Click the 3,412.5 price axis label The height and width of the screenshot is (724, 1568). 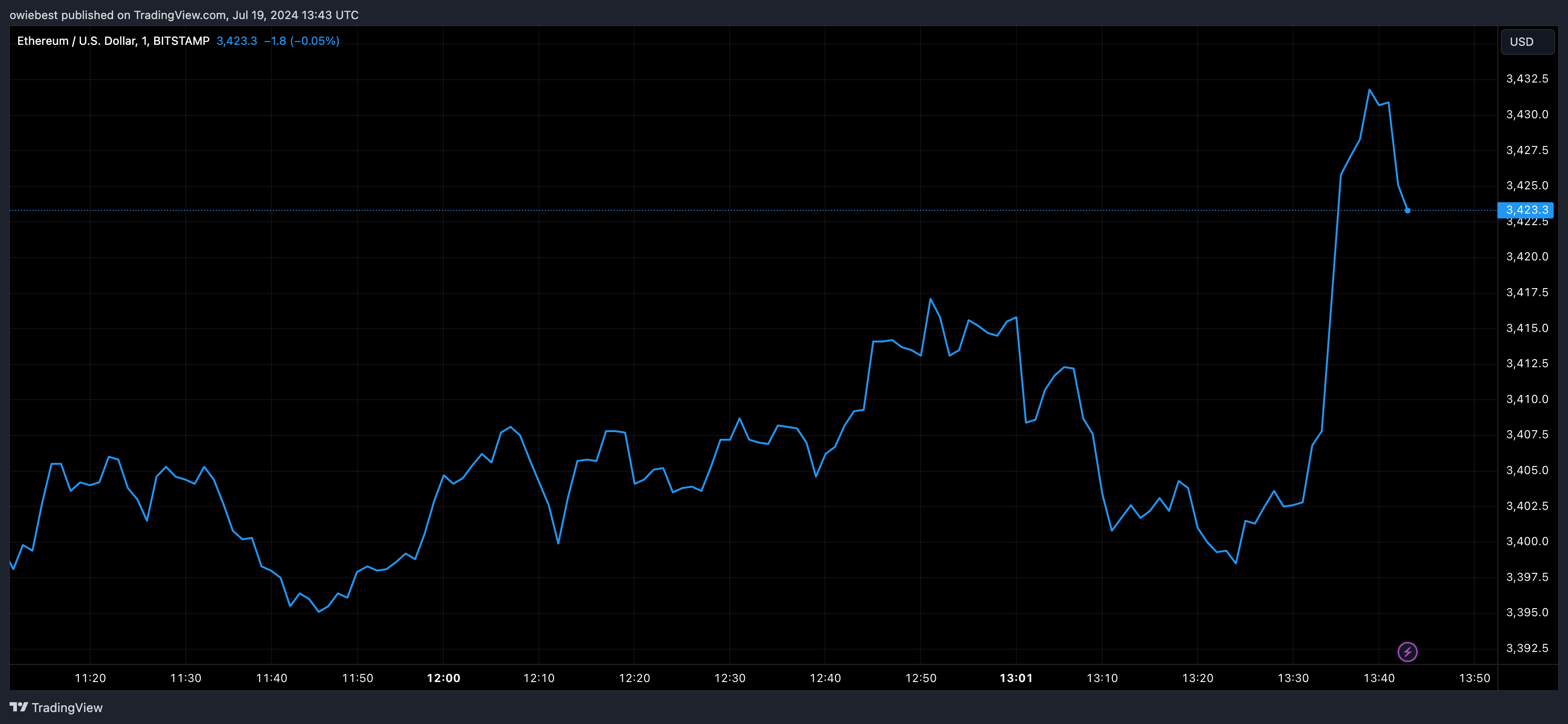coord(1526,363)
